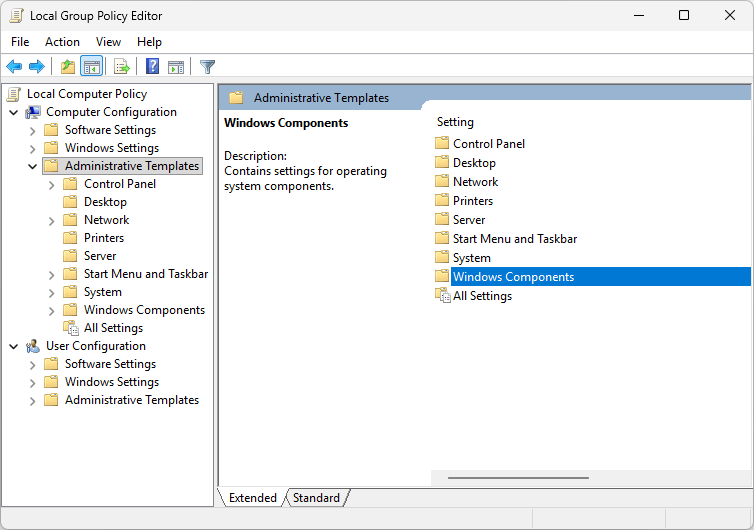Viewport: 754px width, 530px height.
Task: Click the Server folder icon in right pane
Action: [x=442, y=219]
